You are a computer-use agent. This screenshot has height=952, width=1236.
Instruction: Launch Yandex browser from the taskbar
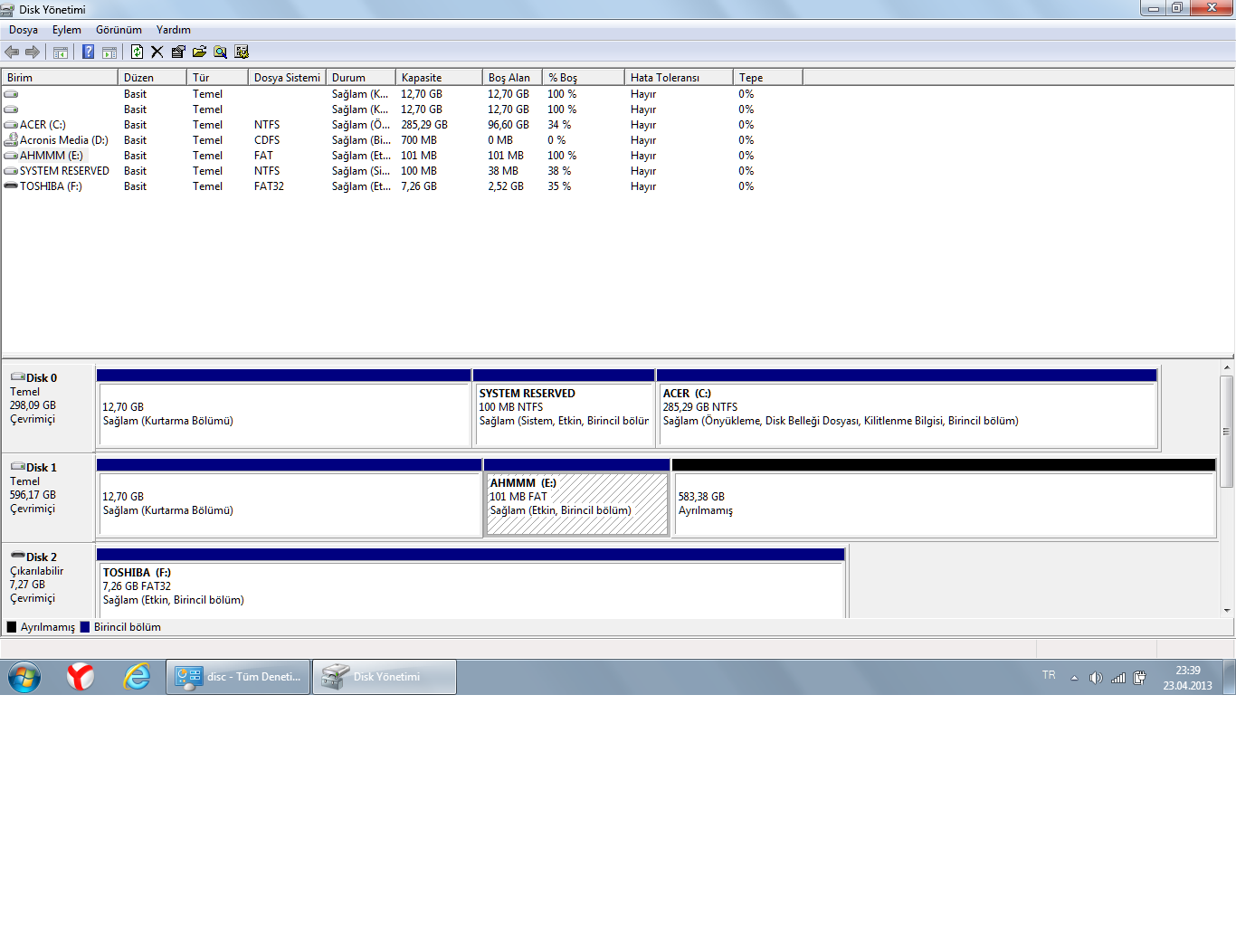tap(81, 677)
